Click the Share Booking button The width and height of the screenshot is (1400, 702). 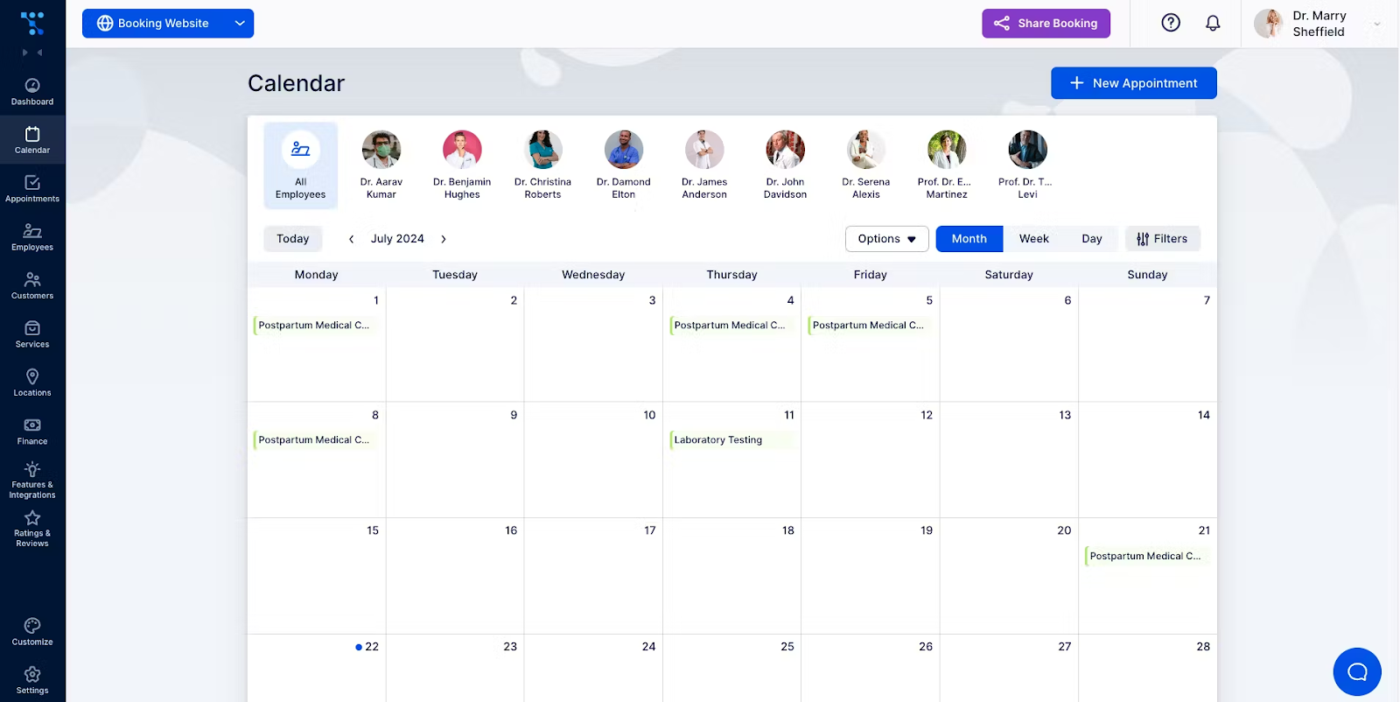pyautogui.click(x=1046, y=23)
